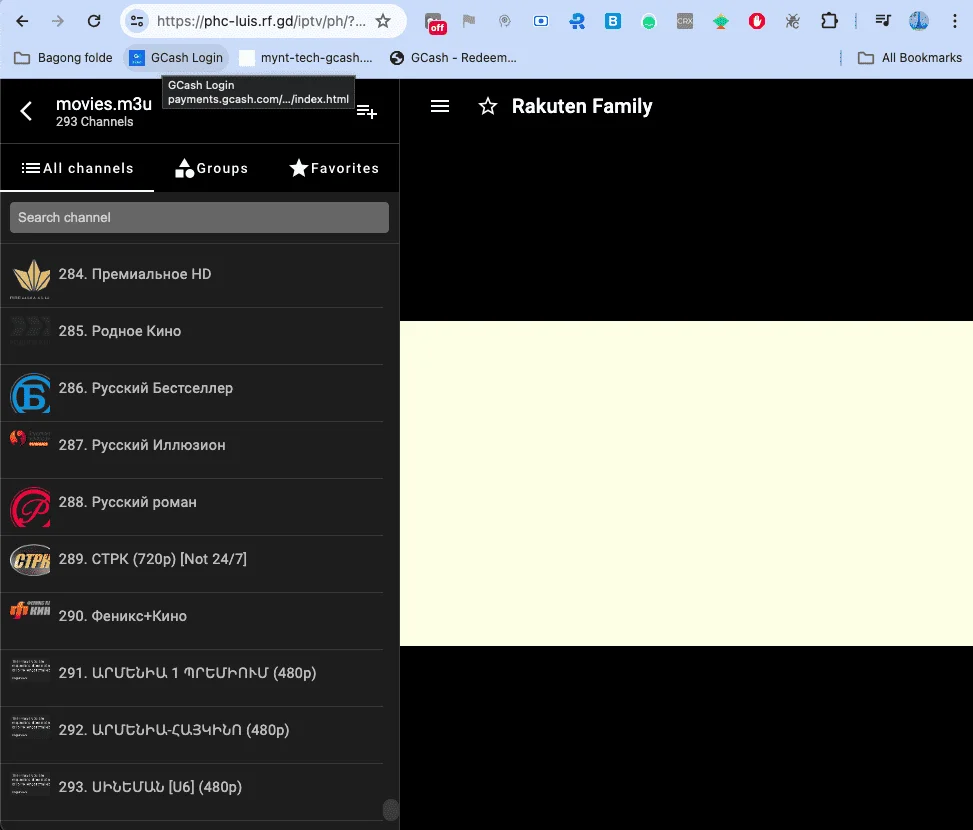The height and width of the screenshot is (830, 973).
Task: Click the gray flag extension icon
Action: click(x=469, y=21)
